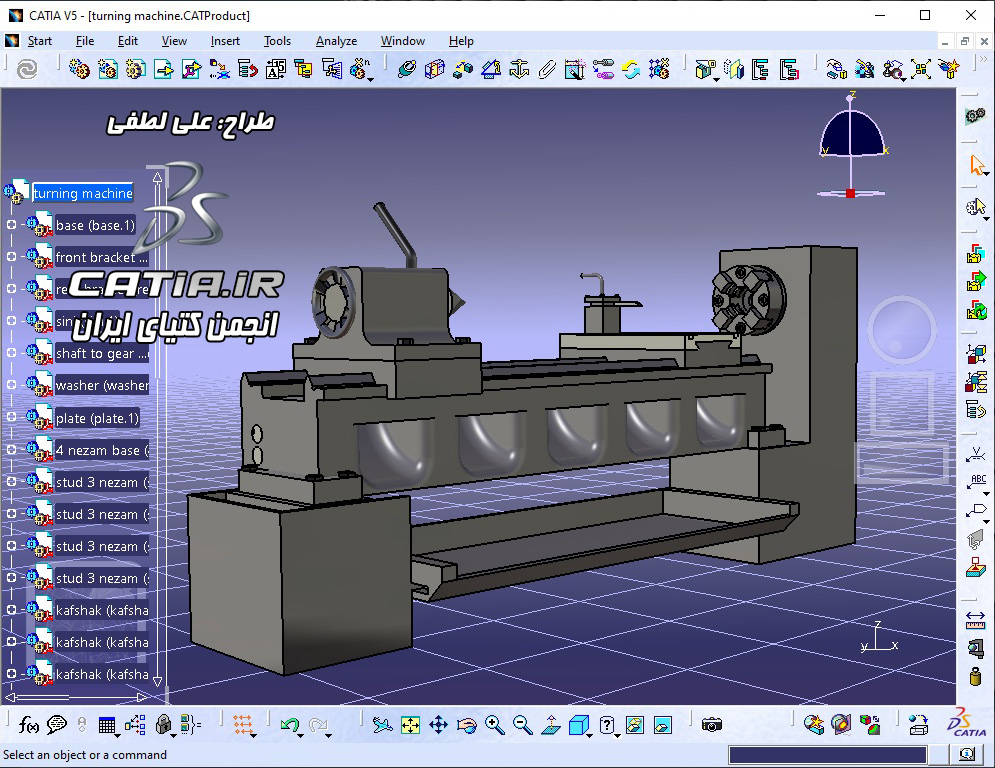Toggle Stop Manipulate on Clash icon
Screen dimensions: 995x768
pos(949,69)
